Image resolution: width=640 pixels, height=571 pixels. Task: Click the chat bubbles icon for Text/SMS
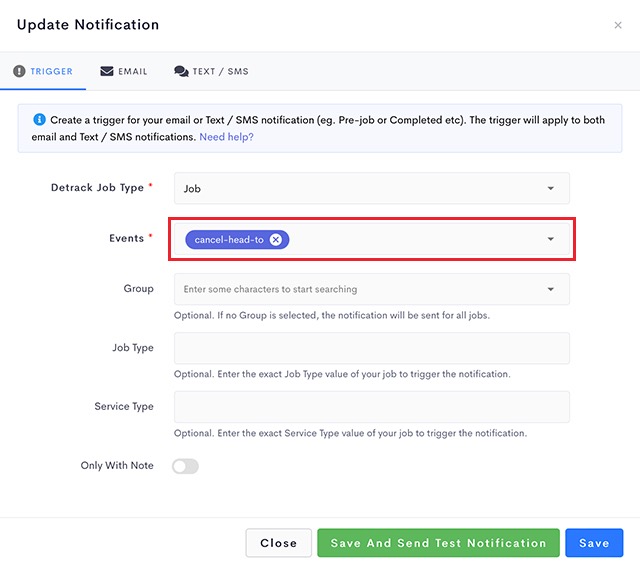(x=181, y=71)
